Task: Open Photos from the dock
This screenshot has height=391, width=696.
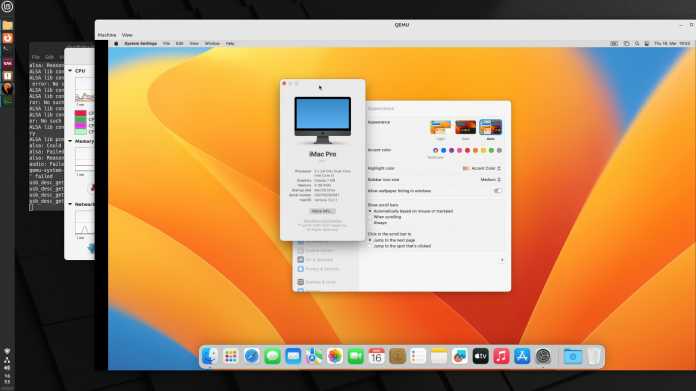Action: tap(335, 356)
